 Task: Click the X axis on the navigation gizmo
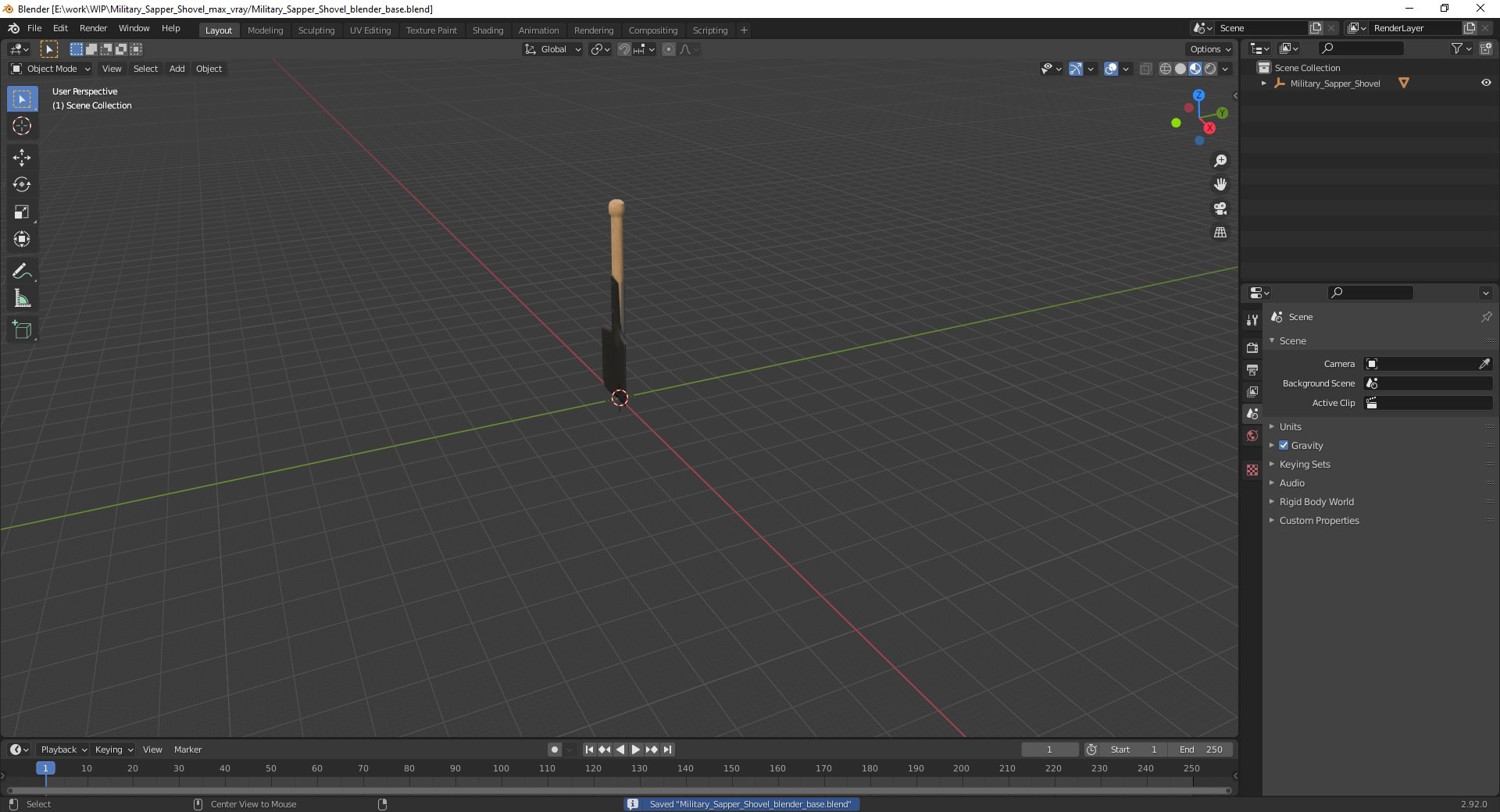point(1209,128)
